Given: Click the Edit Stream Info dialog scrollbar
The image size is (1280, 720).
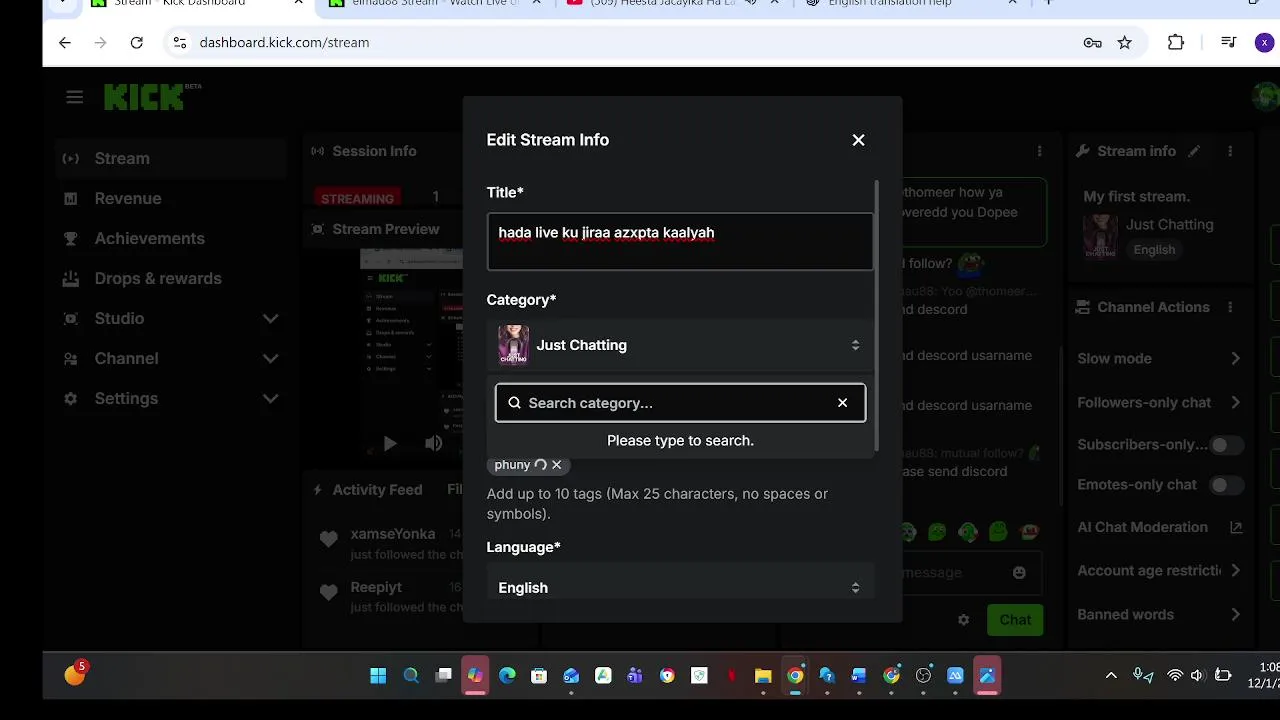Looking at the screenshot, I should 877,315.
